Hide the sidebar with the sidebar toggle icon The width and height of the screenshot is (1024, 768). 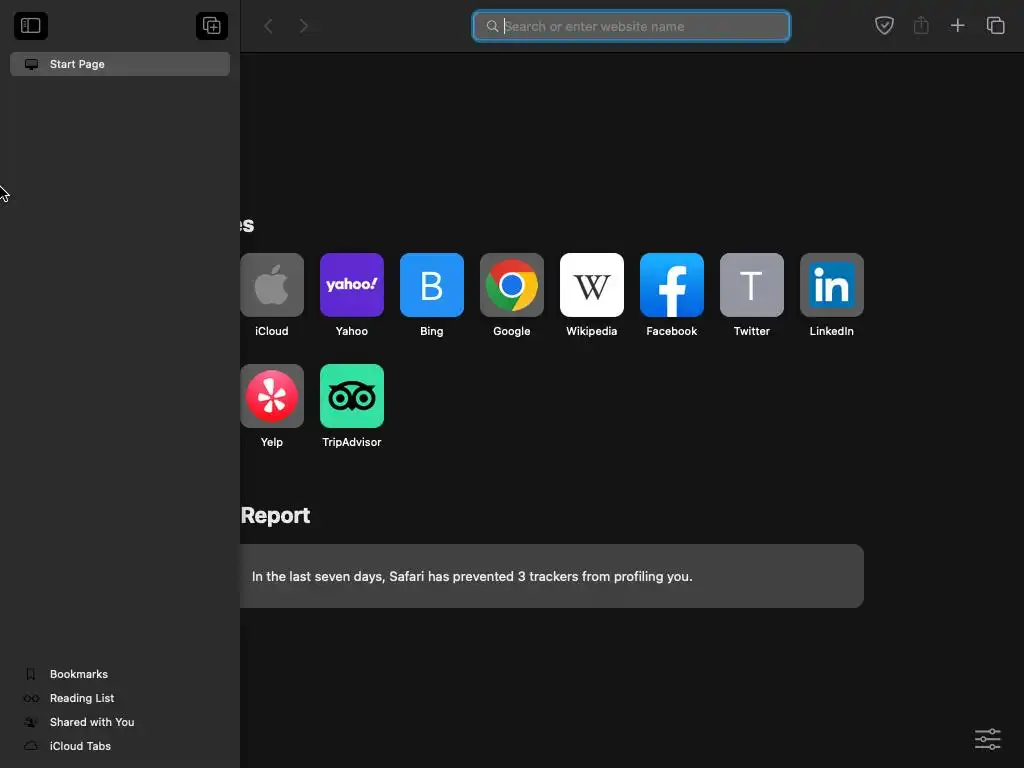(31, 25)
